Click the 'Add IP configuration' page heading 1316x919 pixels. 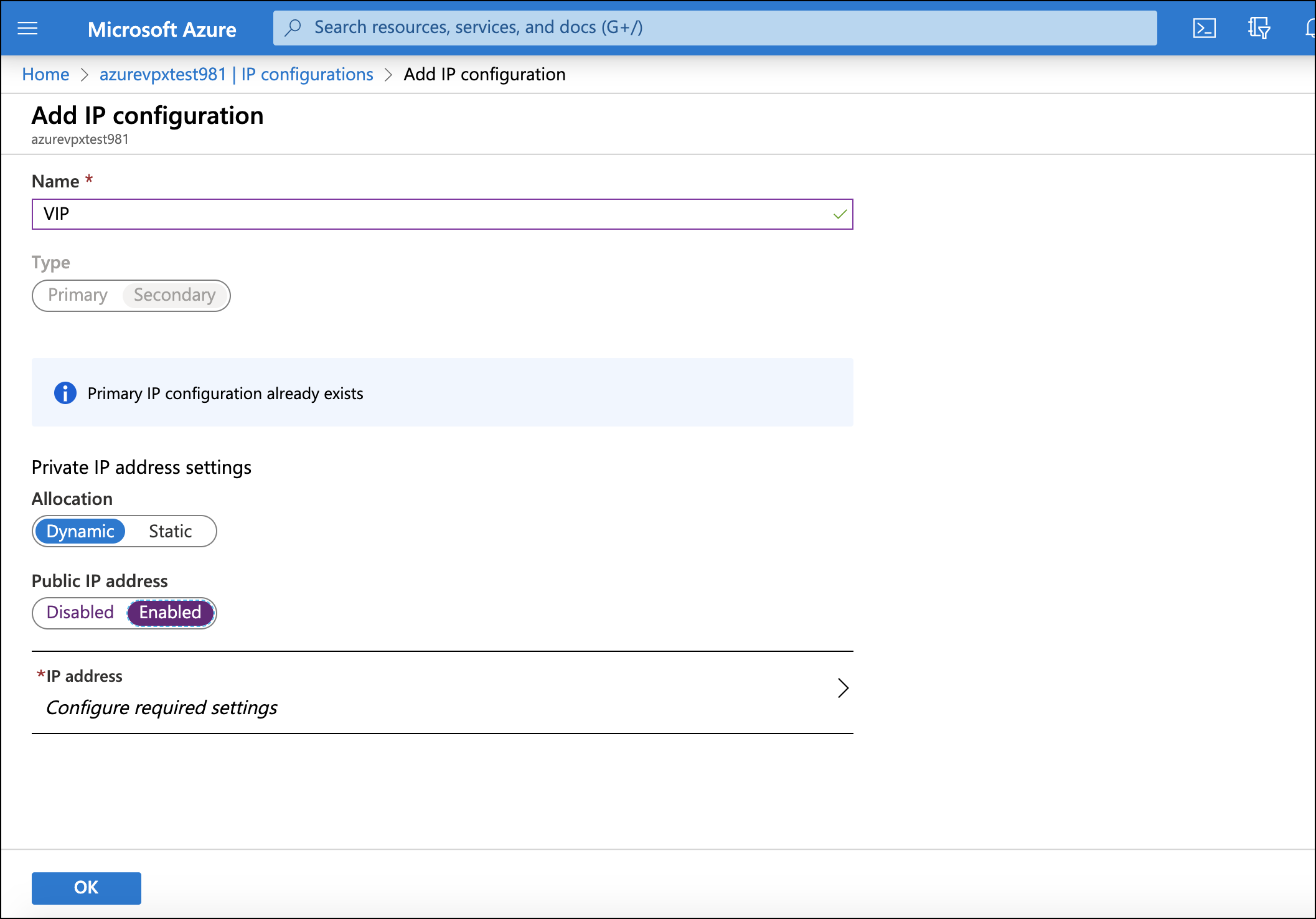(148, 116)
